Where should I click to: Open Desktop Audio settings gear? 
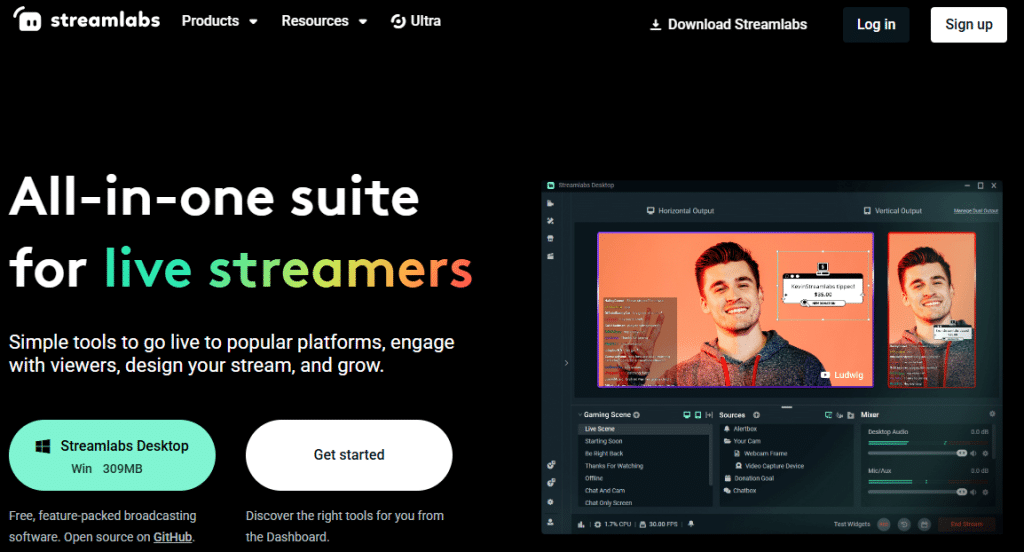tap(985, 453)
